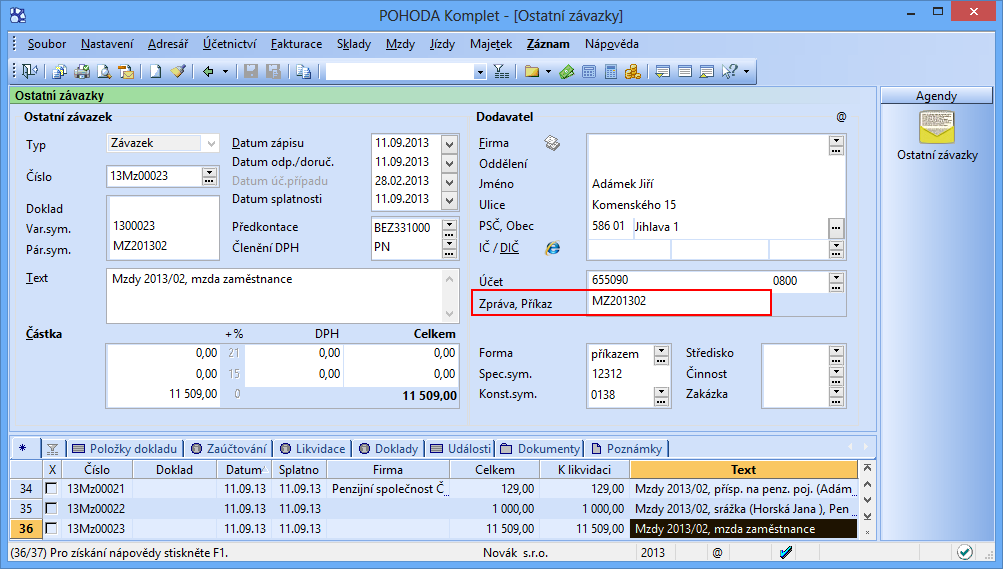Click the green tick circle in status bar
This screenshot has height=569, width=1003.
coord(965,552)
